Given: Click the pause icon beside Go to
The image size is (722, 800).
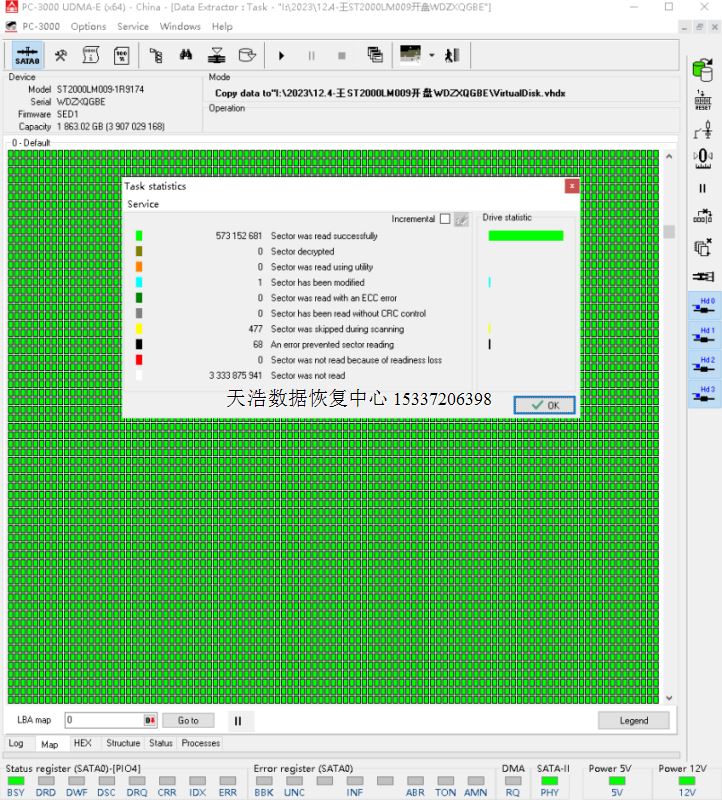Looking at the screenshot, I should (x=238, y=720).
